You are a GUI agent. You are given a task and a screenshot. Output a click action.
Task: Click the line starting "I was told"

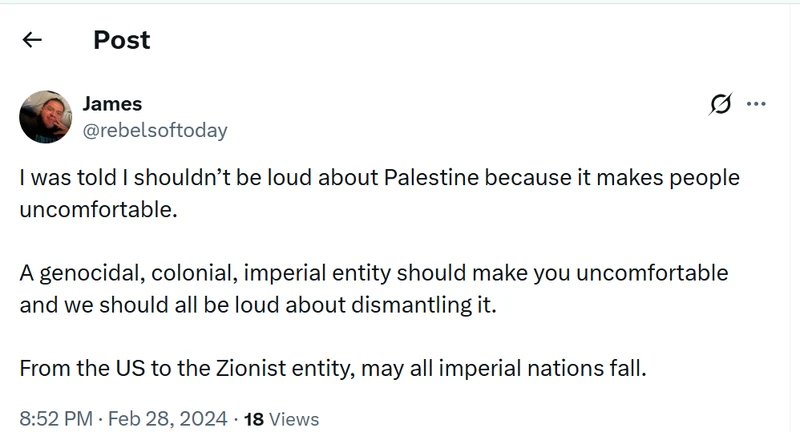(x=380, y=177)
